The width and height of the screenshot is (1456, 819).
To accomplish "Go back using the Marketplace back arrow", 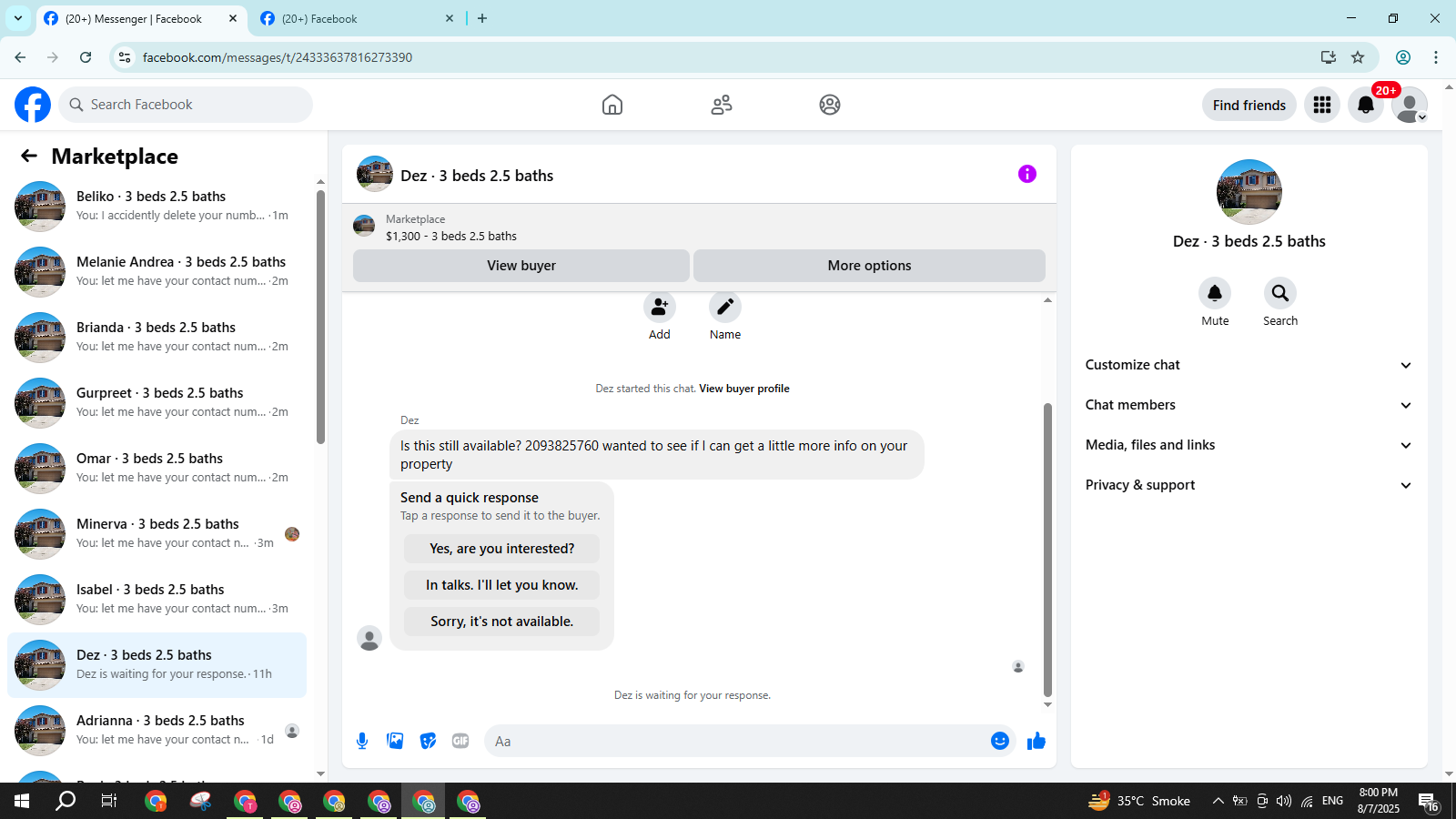I will point(29,156).
